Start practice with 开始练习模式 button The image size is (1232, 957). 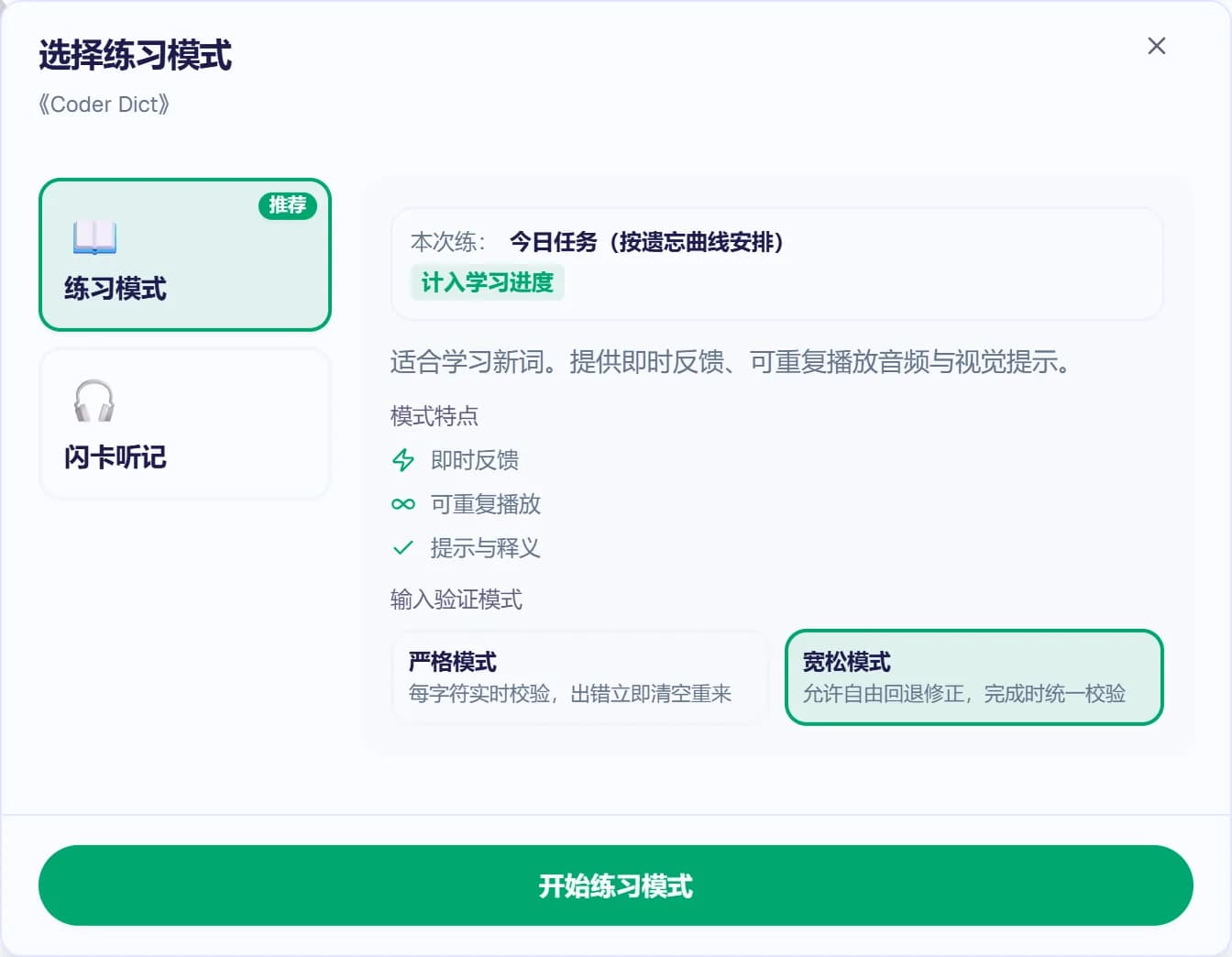pos(616,885)
